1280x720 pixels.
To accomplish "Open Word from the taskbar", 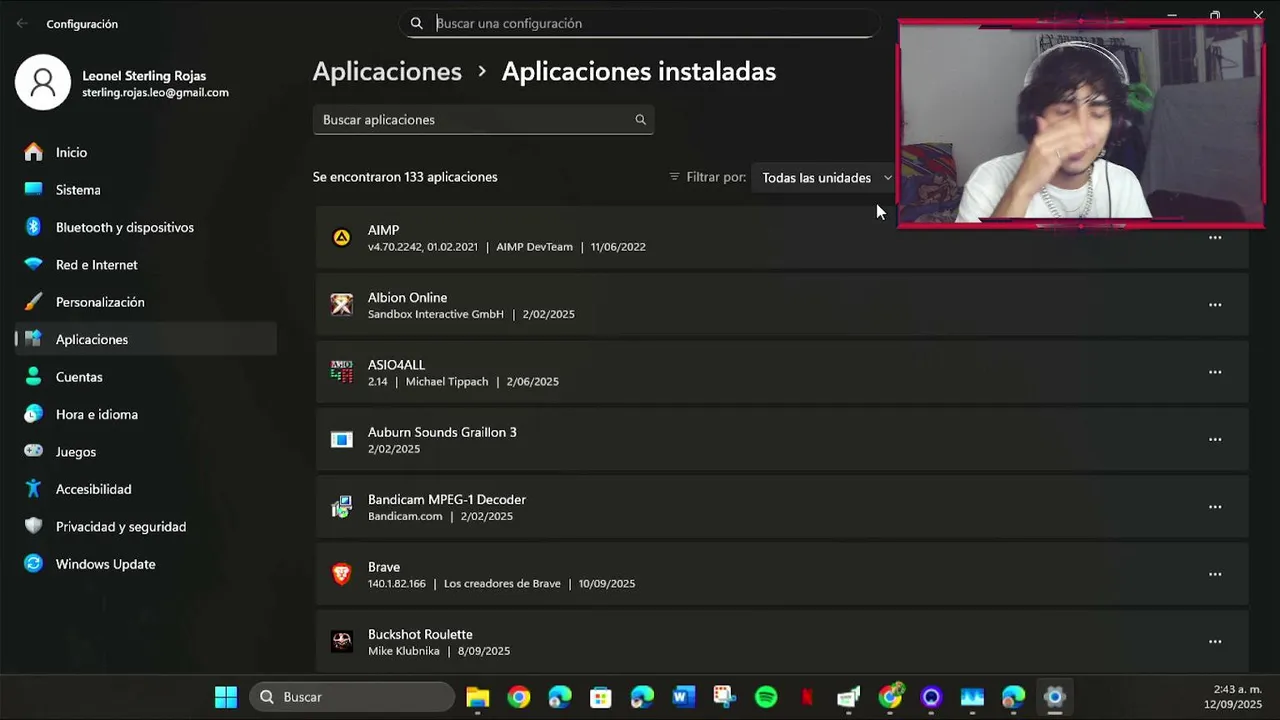I will pyautogui.click(x=684, y=697).
